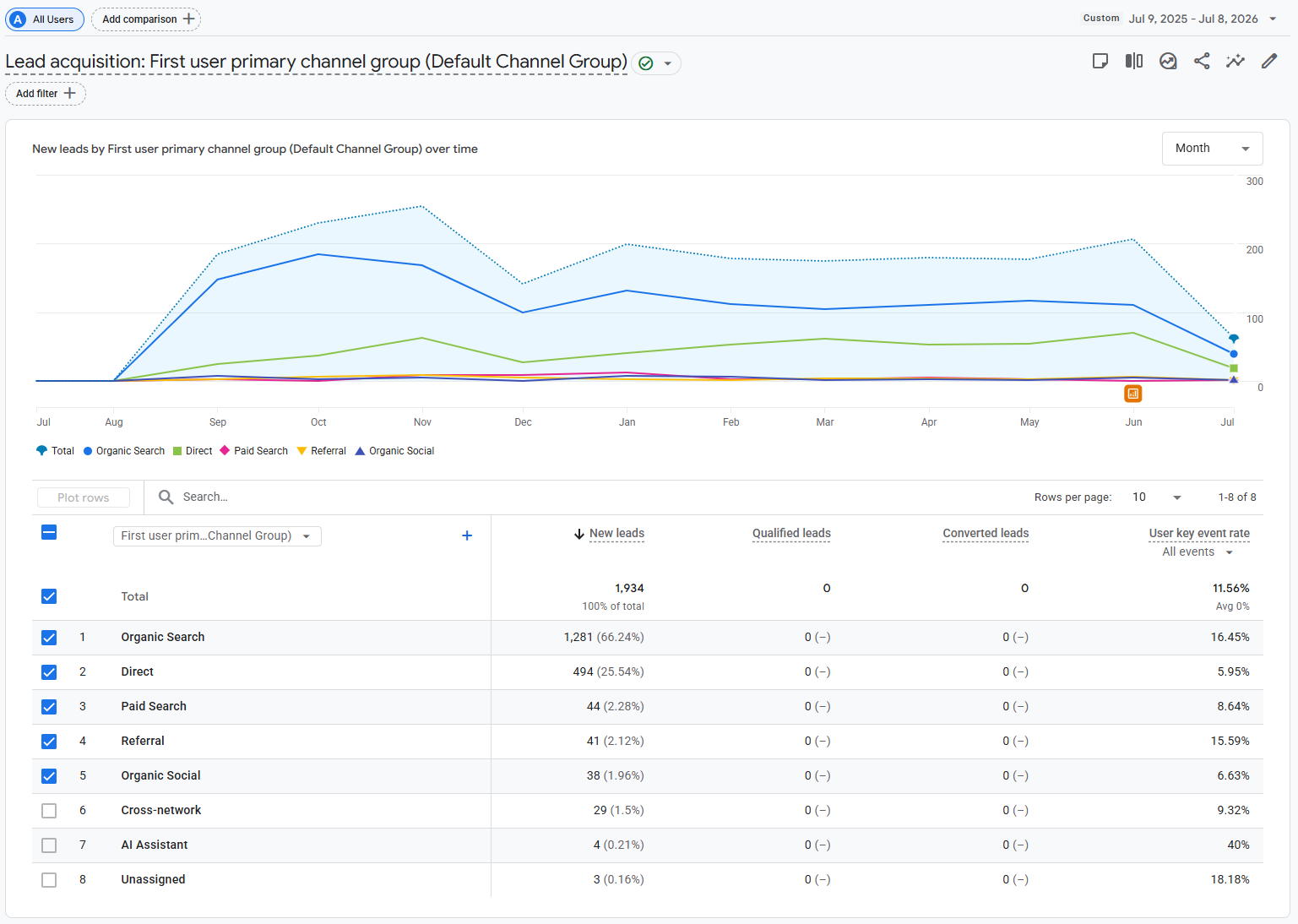The width and height of the screenshot is (1298, 924).
Task: Click the search magnifier icon
Action: click(166, 497)
